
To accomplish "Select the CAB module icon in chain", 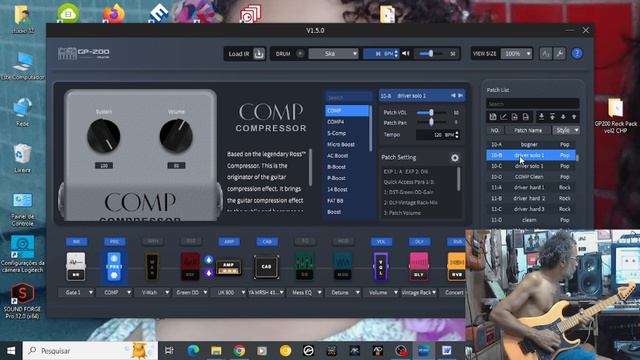I will [267, 267].
